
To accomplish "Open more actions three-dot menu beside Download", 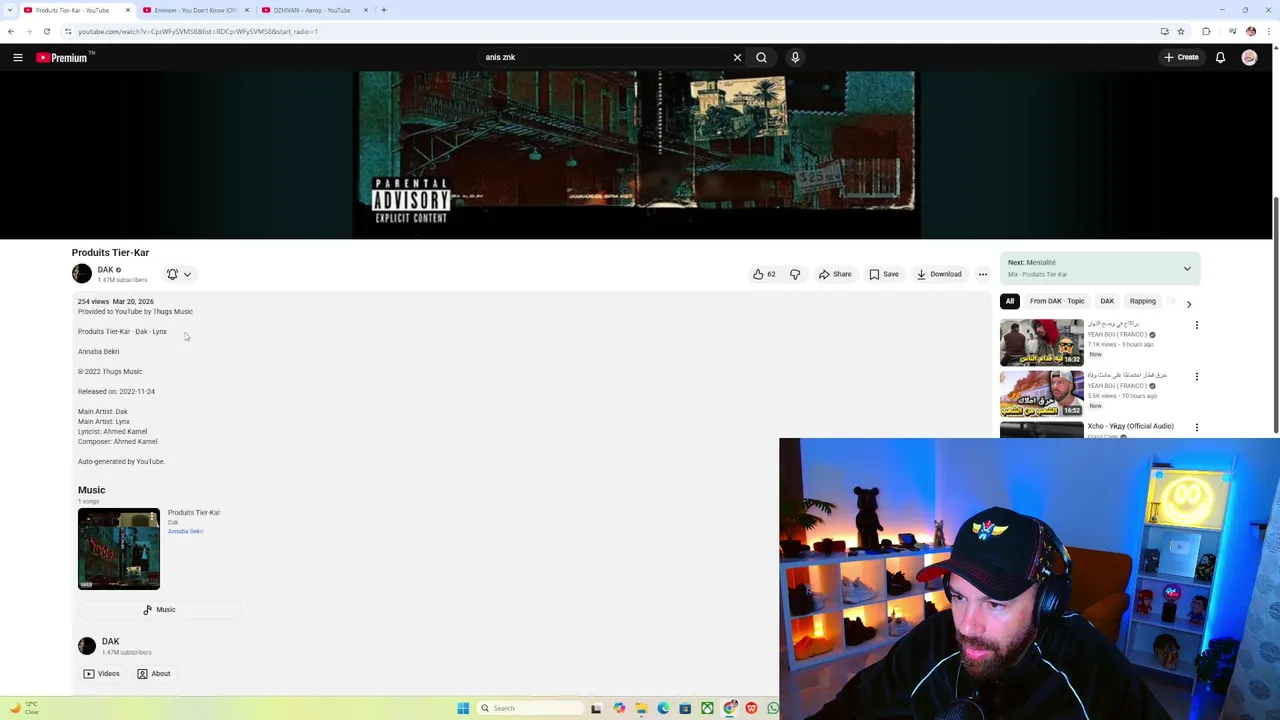I will 983,274.
